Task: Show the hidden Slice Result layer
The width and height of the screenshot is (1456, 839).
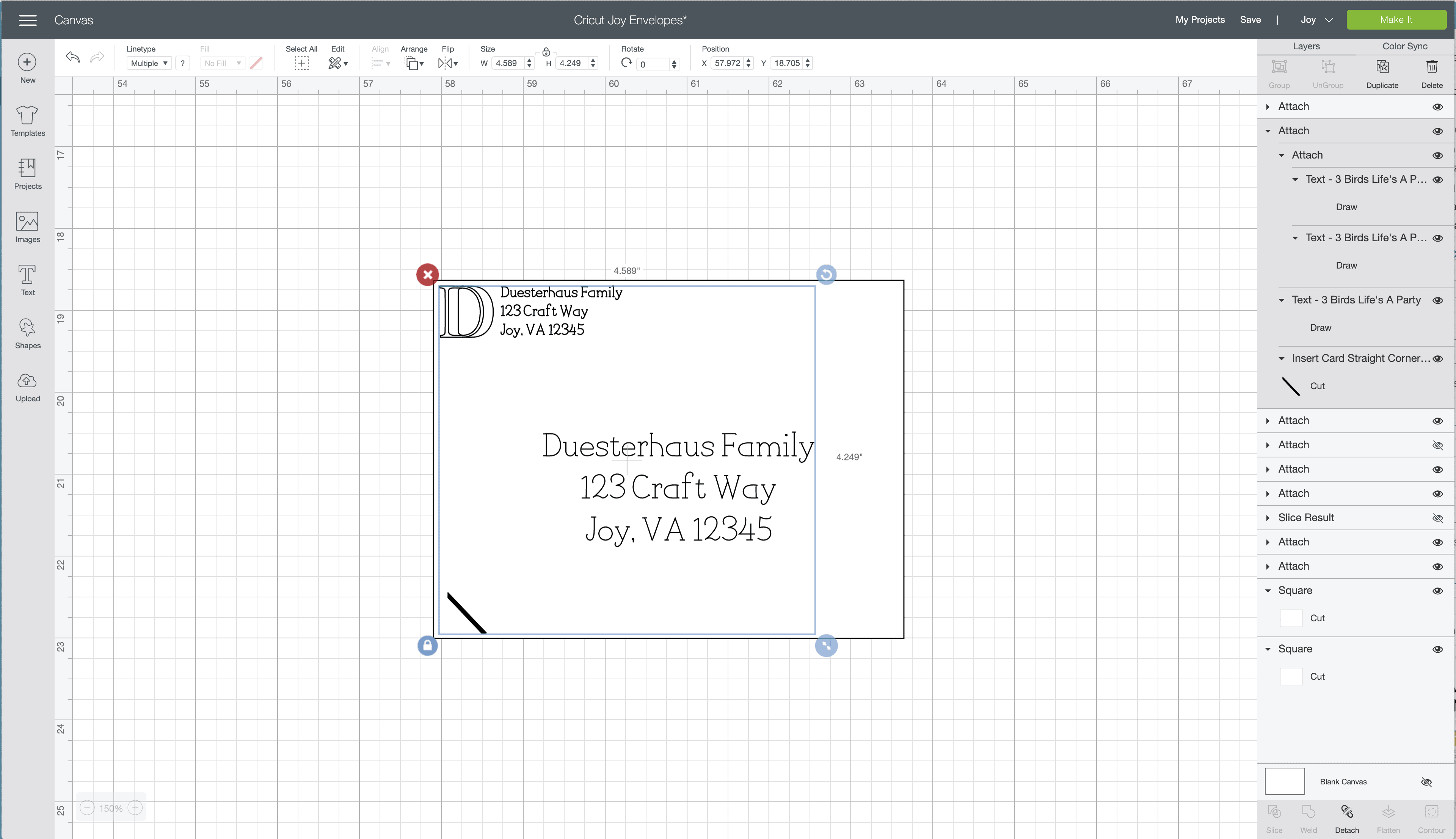Action: [x=1437, y=518]
